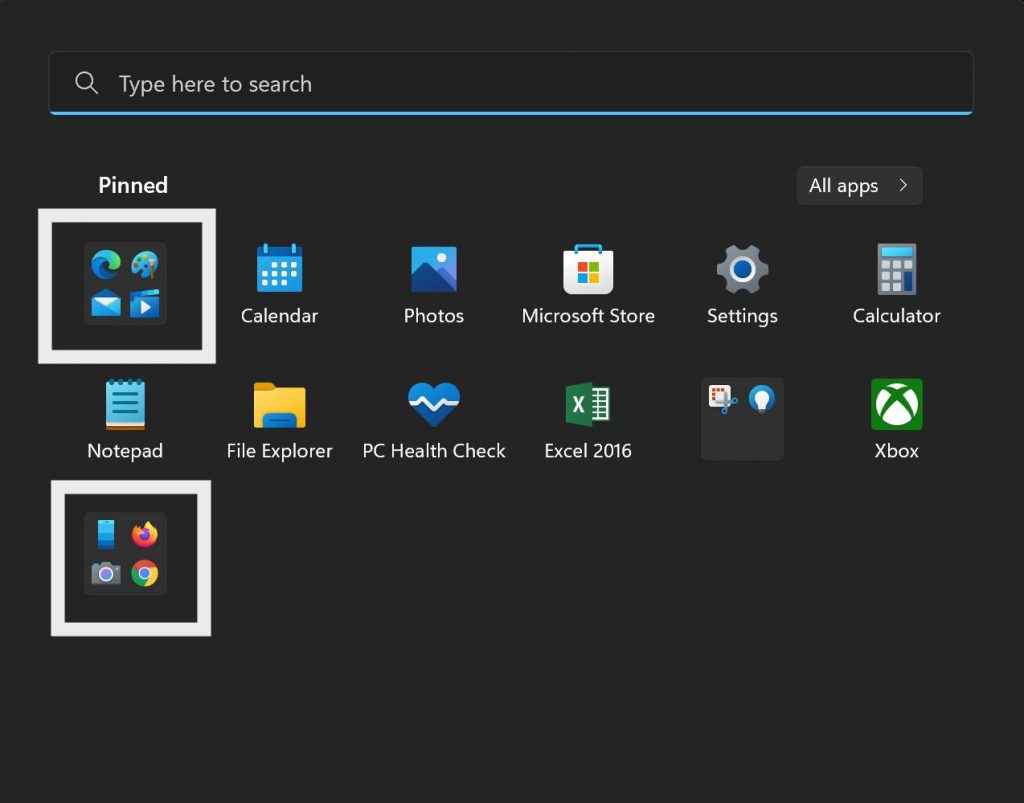The height and width of the screenshot is (803, 1024).
Task: Open Notepad
Action: [x=125, y=405]
